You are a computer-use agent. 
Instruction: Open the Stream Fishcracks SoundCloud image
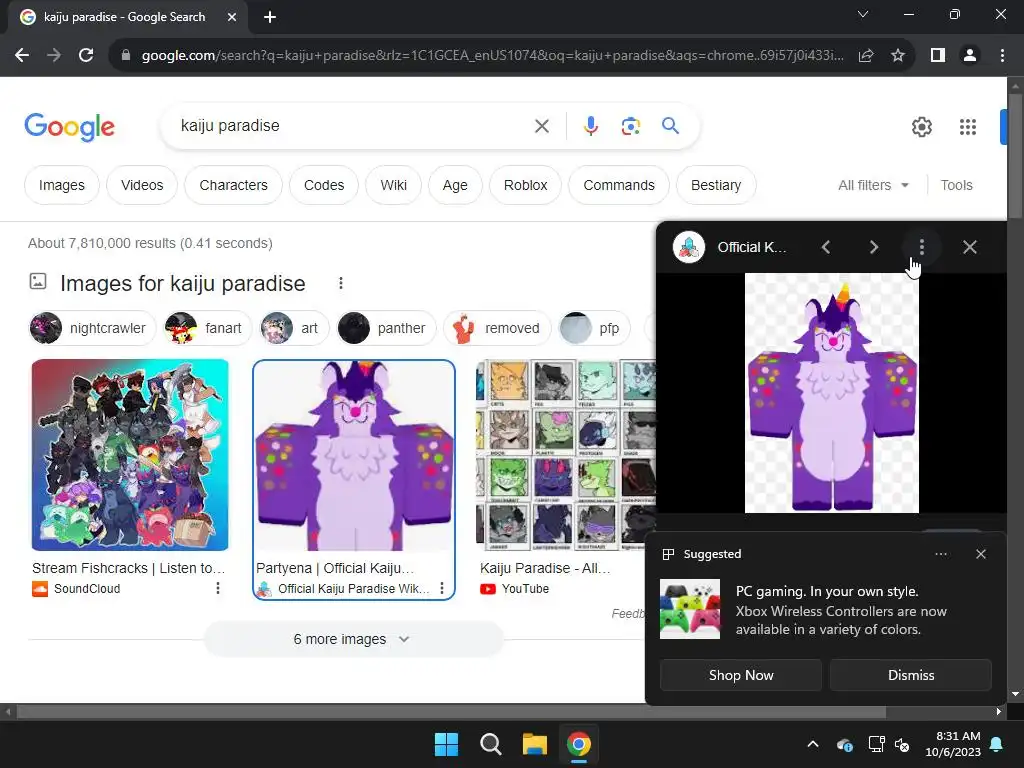click(x=130, y=455)
